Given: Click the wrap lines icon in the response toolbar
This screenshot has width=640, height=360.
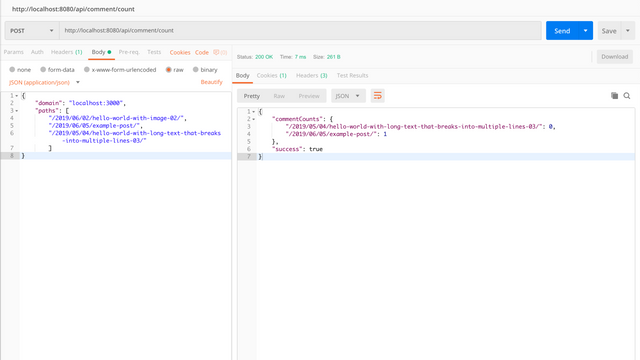Looking at the screenshot, I should coord(378,96).
